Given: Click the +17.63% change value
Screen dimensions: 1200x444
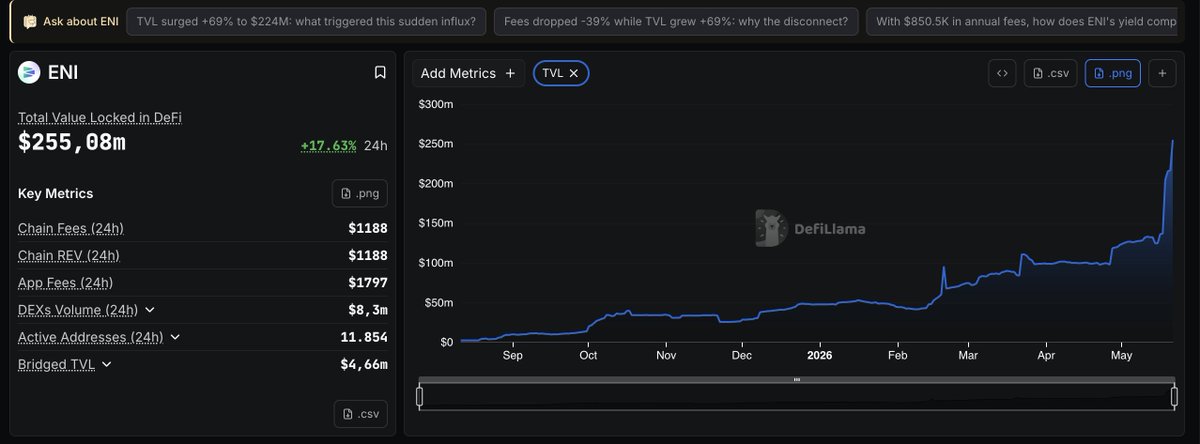Looking at the screenshot, I should (x=329, y=145).
